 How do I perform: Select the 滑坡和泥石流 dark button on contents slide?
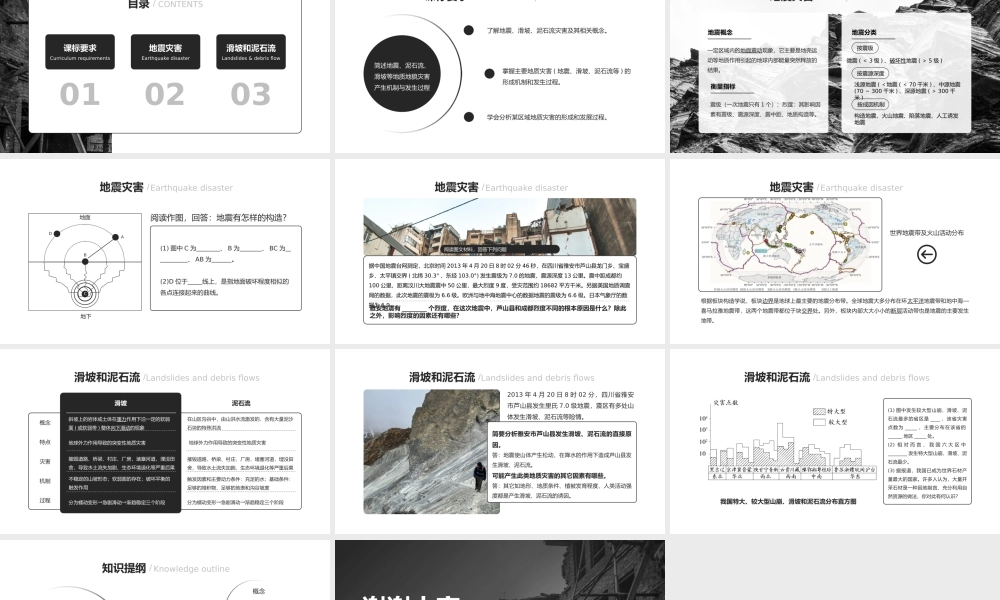[x=251, y=52]
